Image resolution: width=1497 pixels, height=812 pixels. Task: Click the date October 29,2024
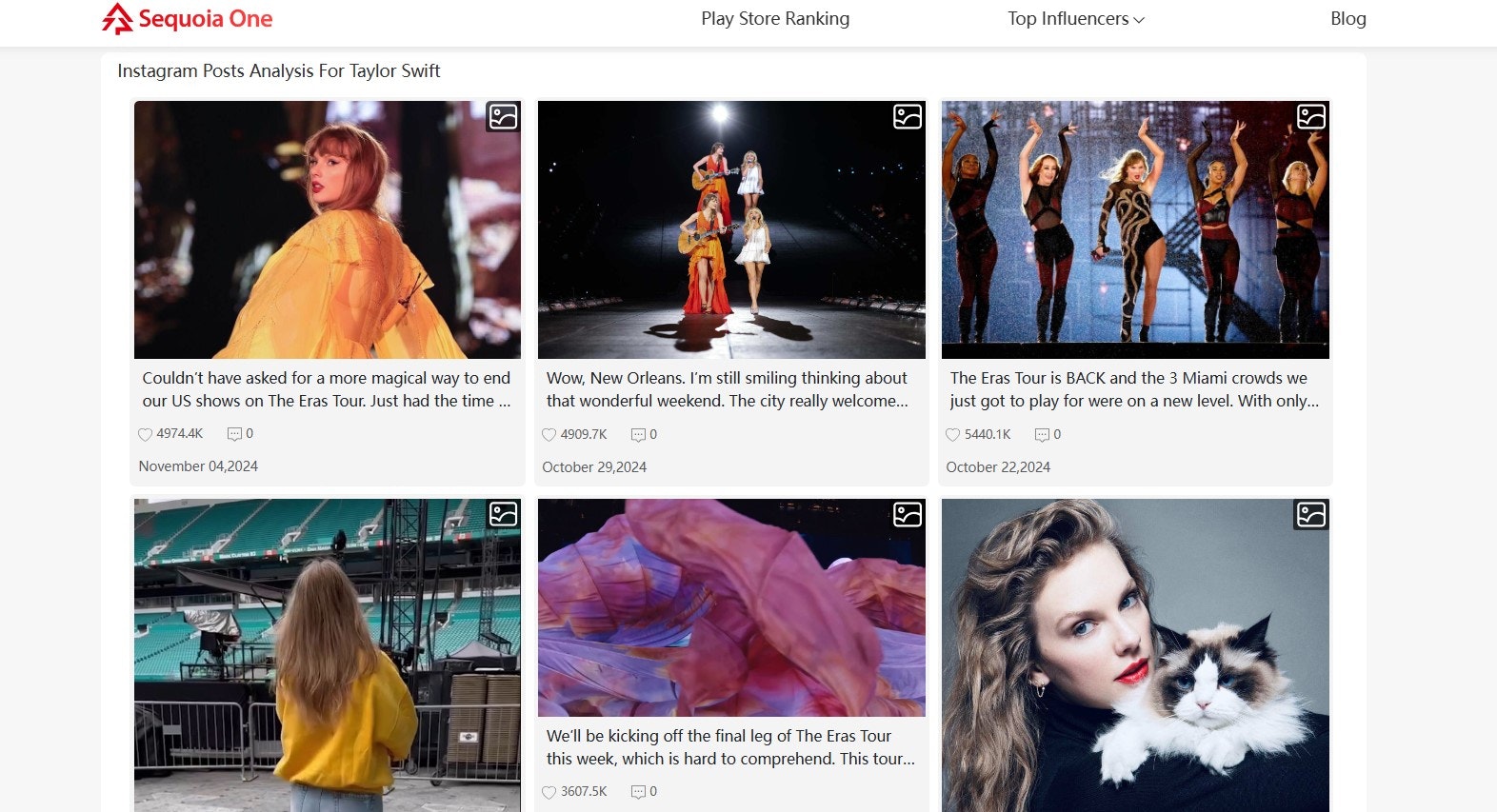[594, 467]
